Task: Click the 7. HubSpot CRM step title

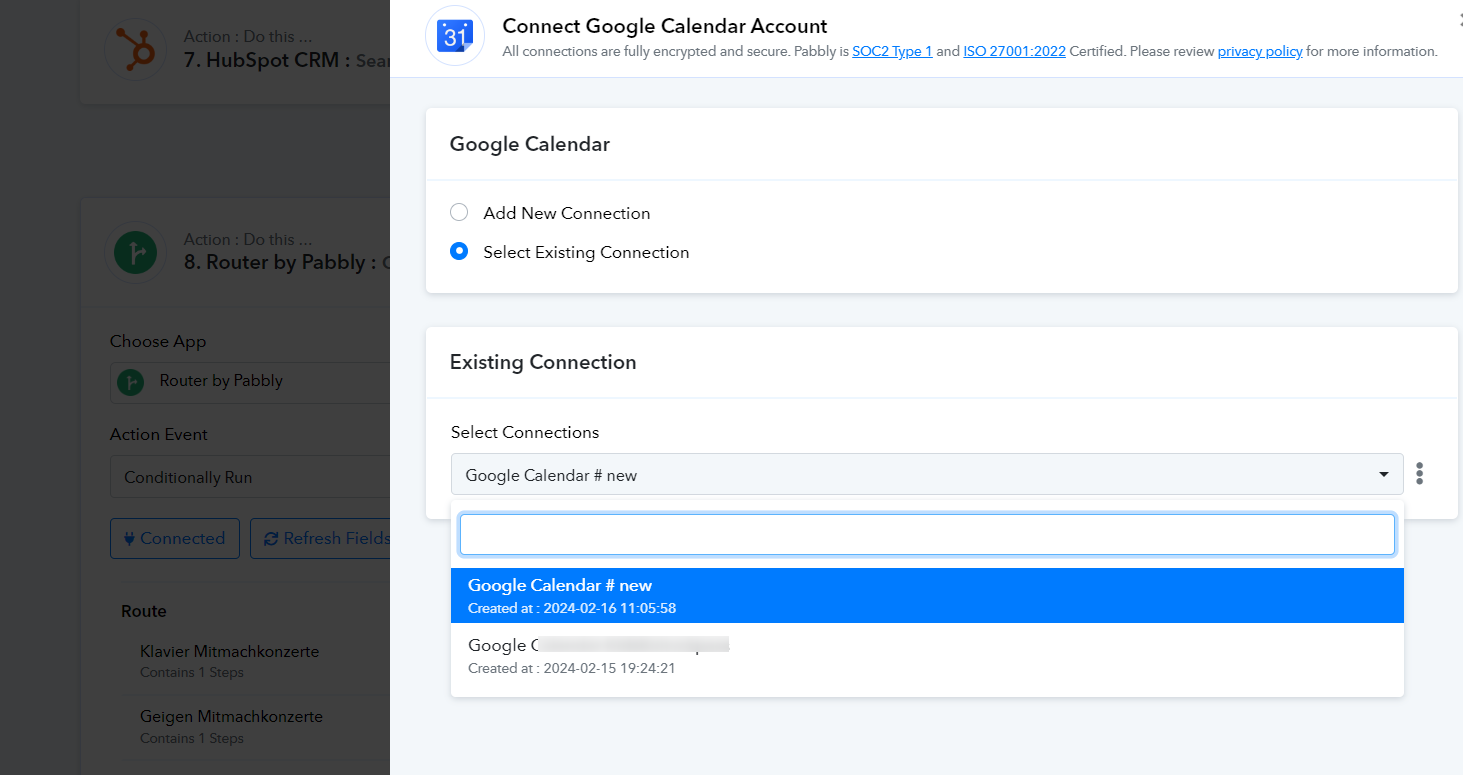Action: (286, 60)
